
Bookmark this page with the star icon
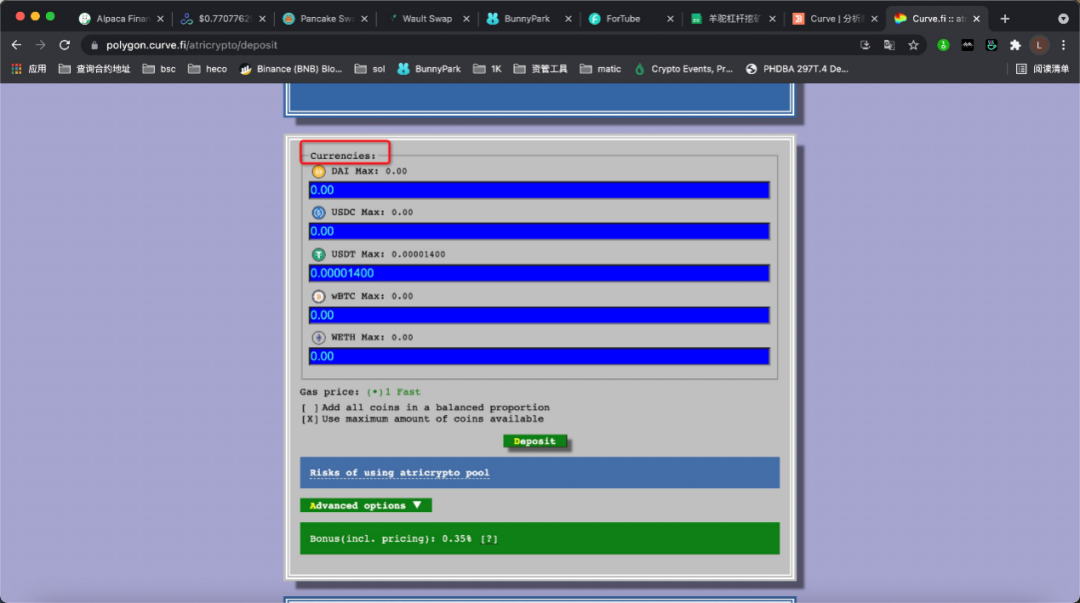pyautogui.click(x=913, y=45)
